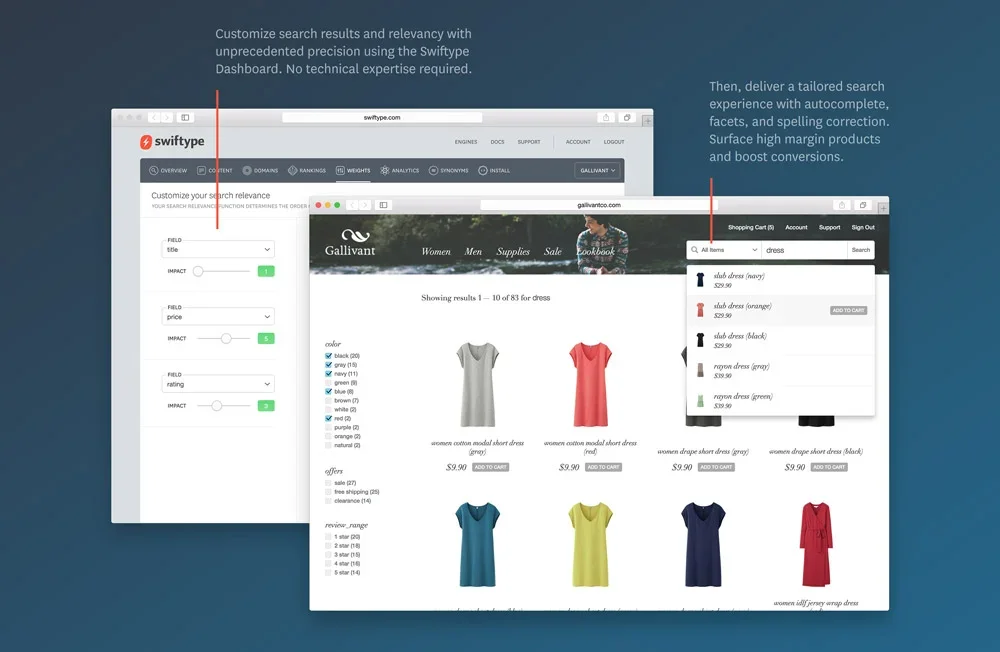Open the red wrap dress product thumbnail
The height and width of the screenshot is (652, 1000).
[816, 545]
